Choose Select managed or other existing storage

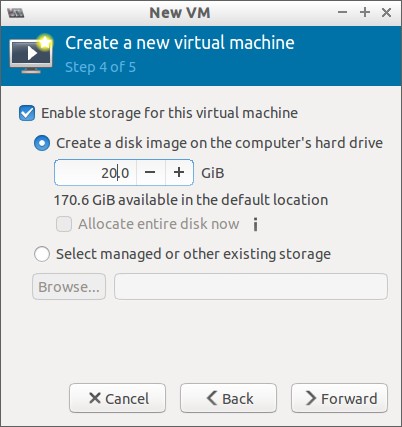point(42,254)
